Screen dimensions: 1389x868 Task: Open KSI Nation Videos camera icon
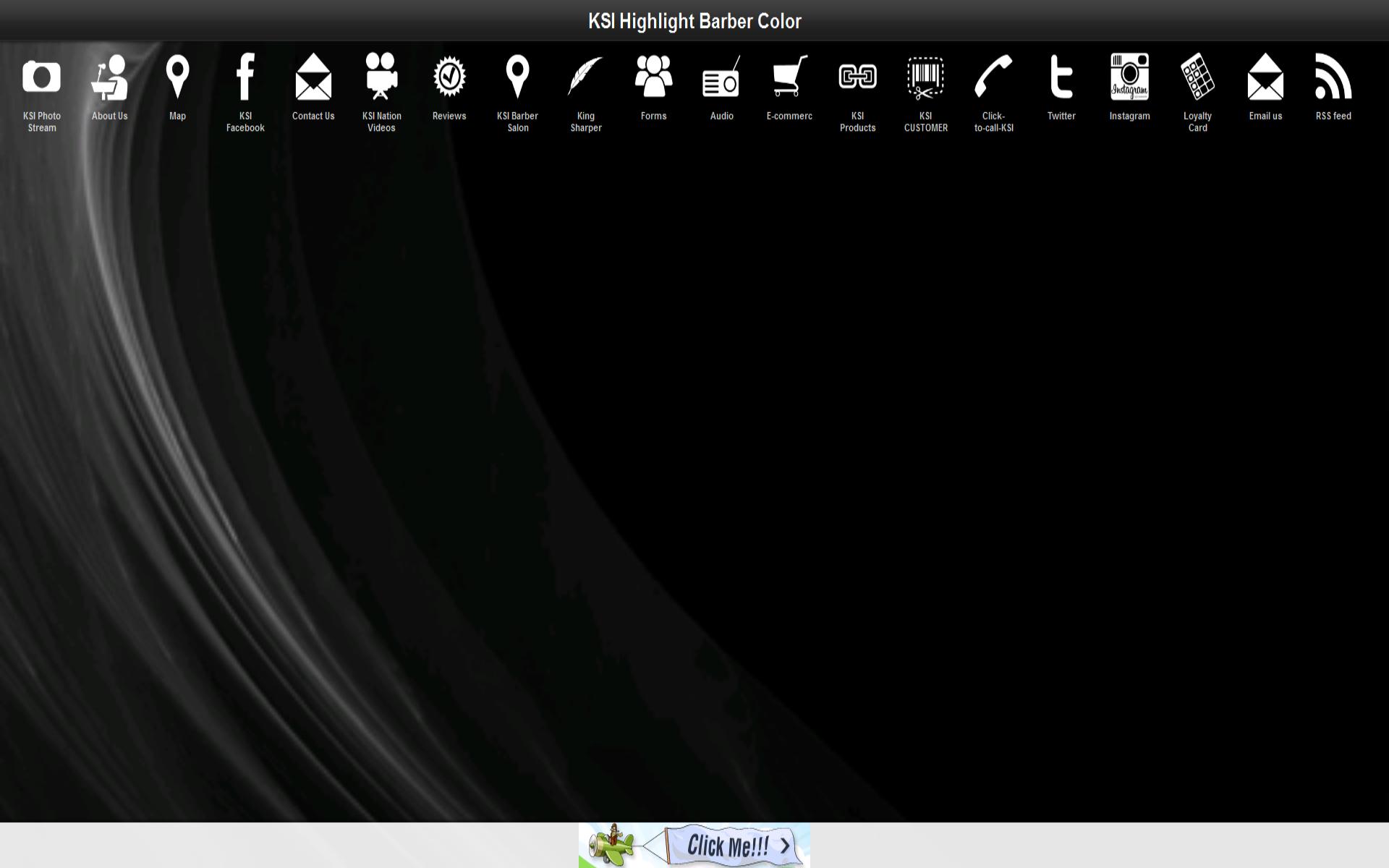pos(381,77)
